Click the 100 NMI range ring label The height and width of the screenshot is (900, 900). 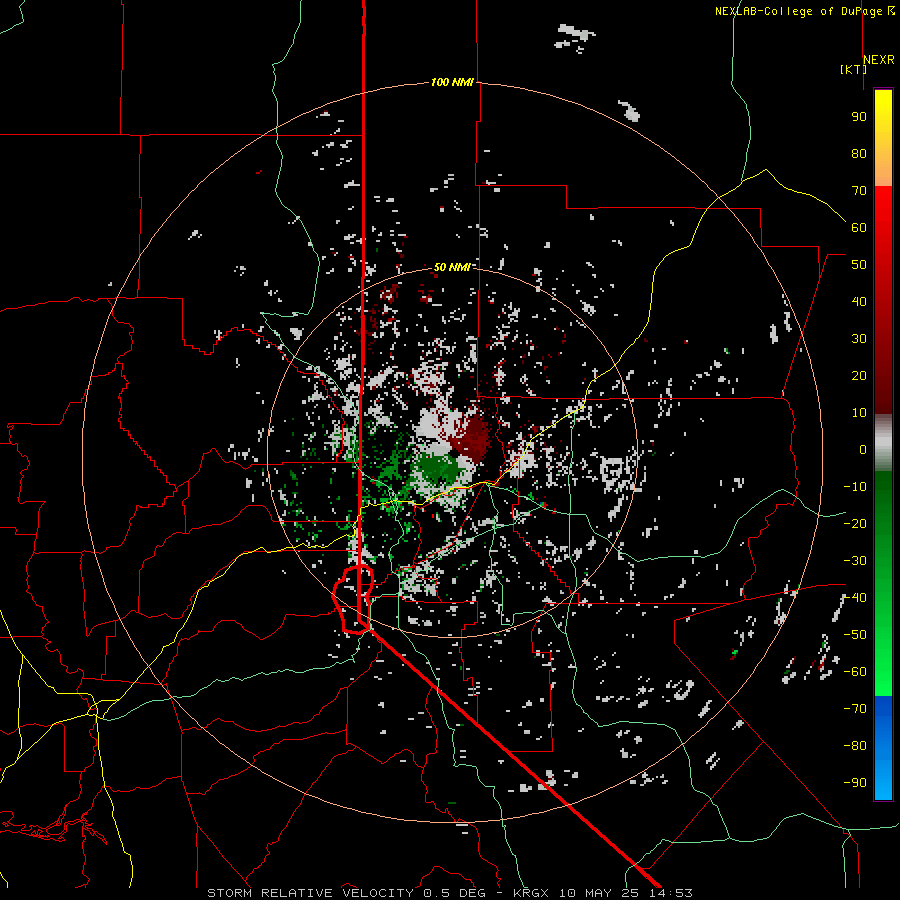452,82
